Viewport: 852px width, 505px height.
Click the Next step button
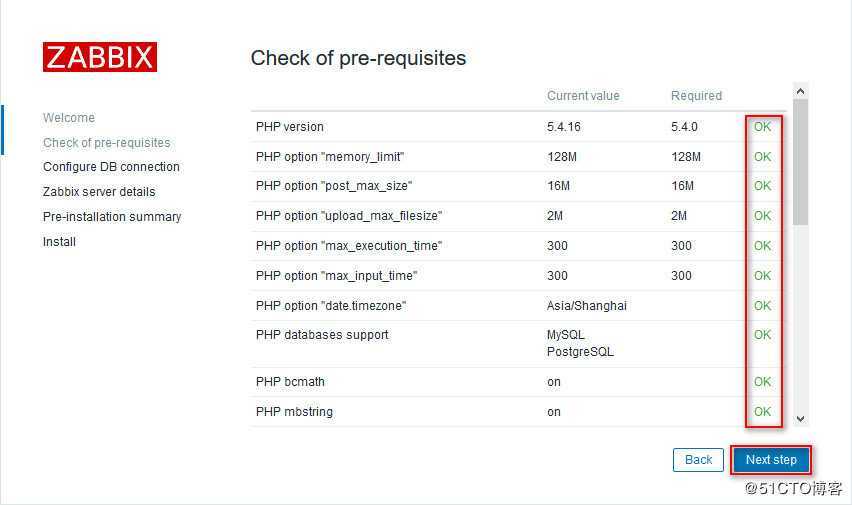(770, 460)
